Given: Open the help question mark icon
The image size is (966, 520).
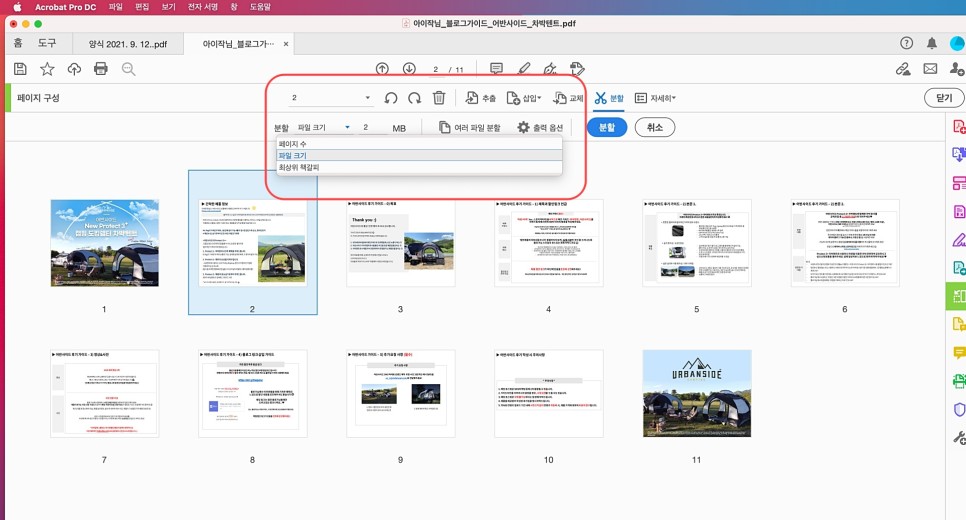Looking at the screenshot, I should click(906, 43).
